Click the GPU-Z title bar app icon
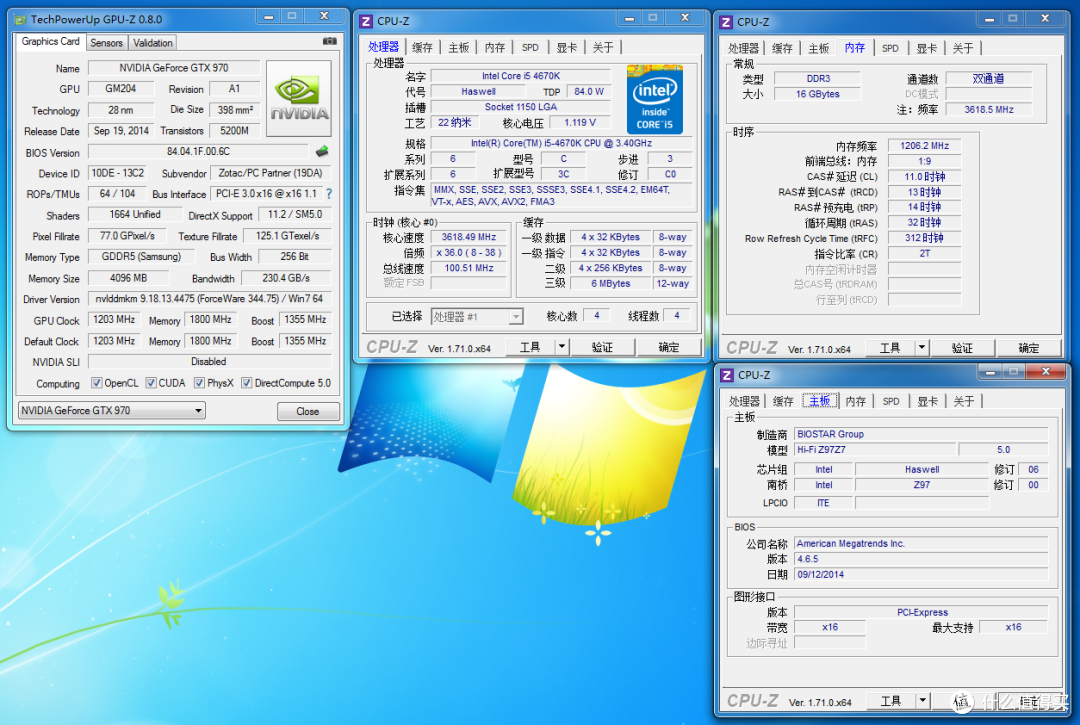Viewport: 1080px width, 725px height. 21,19
